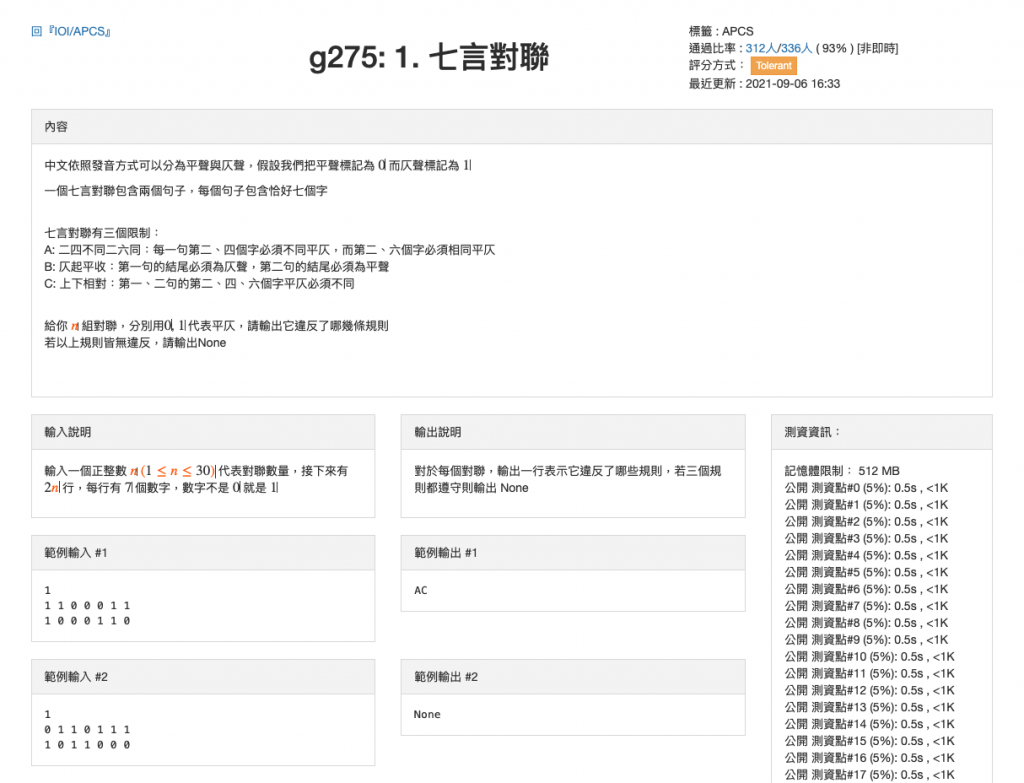Image resolution: width=1024 pixels, height=783 pixels.
Task: Click the sample output AC text
Action: [x=421, y=590]
